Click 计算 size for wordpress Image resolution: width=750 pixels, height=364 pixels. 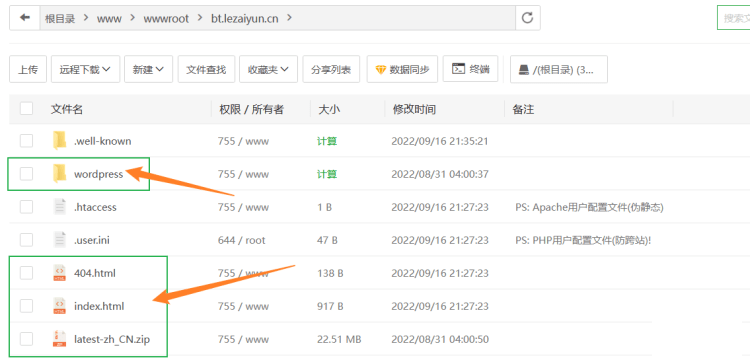coord(327,174)
